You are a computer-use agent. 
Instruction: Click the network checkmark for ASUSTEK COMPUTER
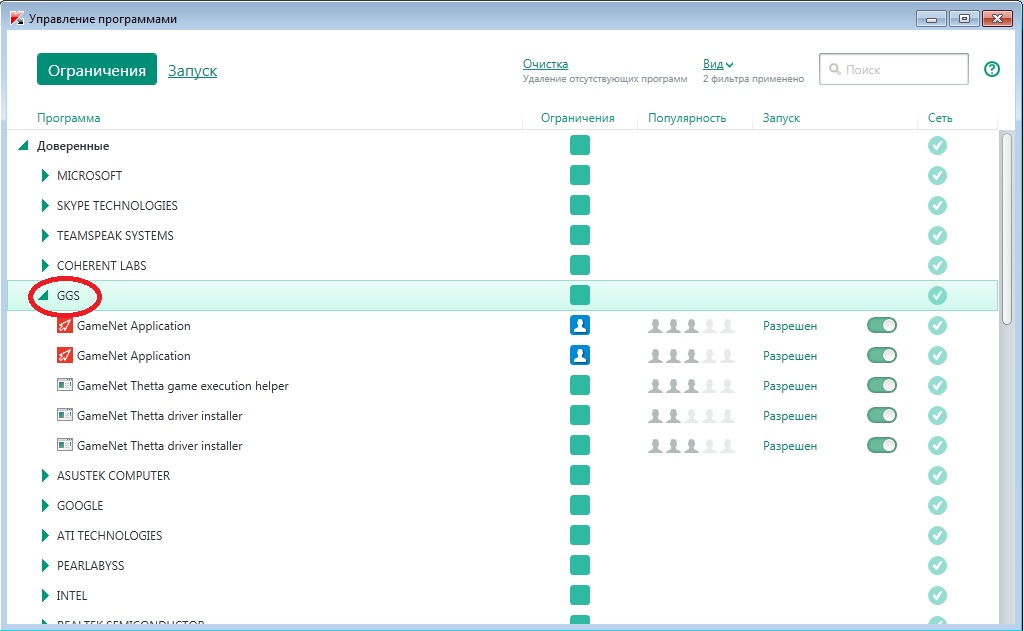[x=937, y=476]
